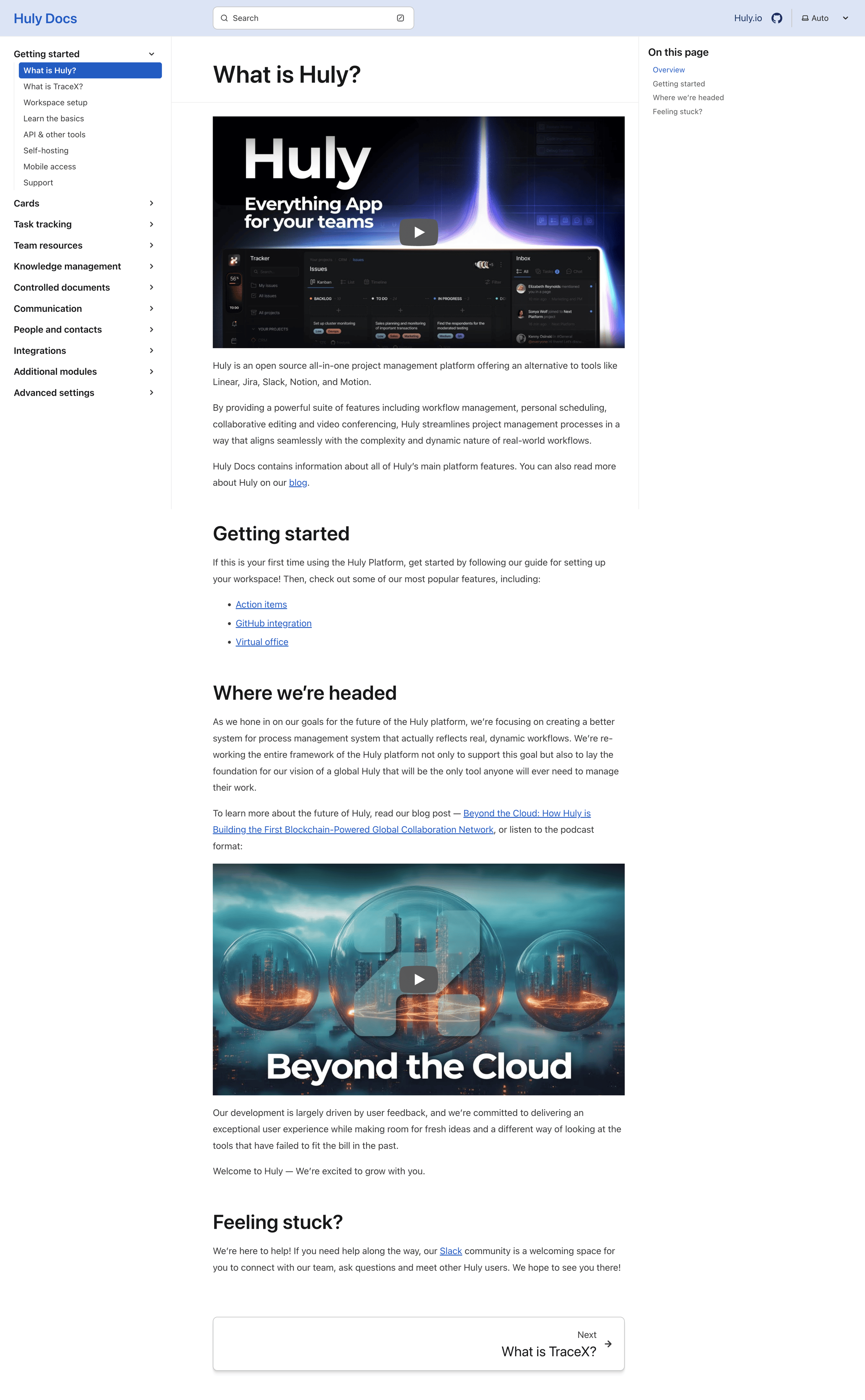
Task: Visit the Huly.io link
Action: [748, 18]
